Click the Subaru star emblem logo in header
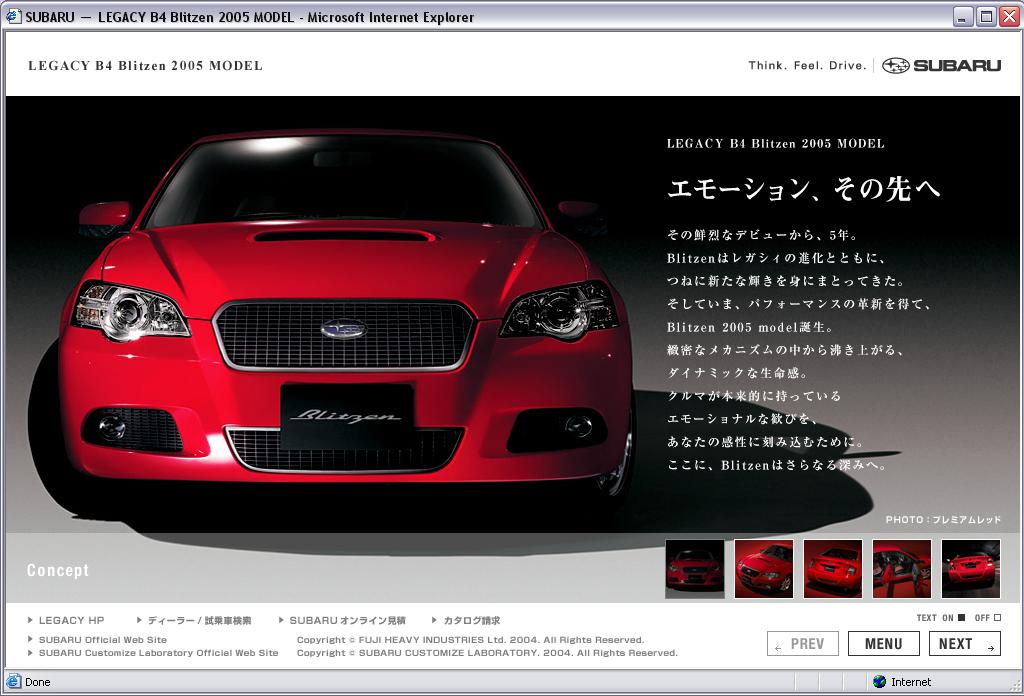Viewport: 1024px width, 696px height. pyautogui.click(x=895, y=65)
